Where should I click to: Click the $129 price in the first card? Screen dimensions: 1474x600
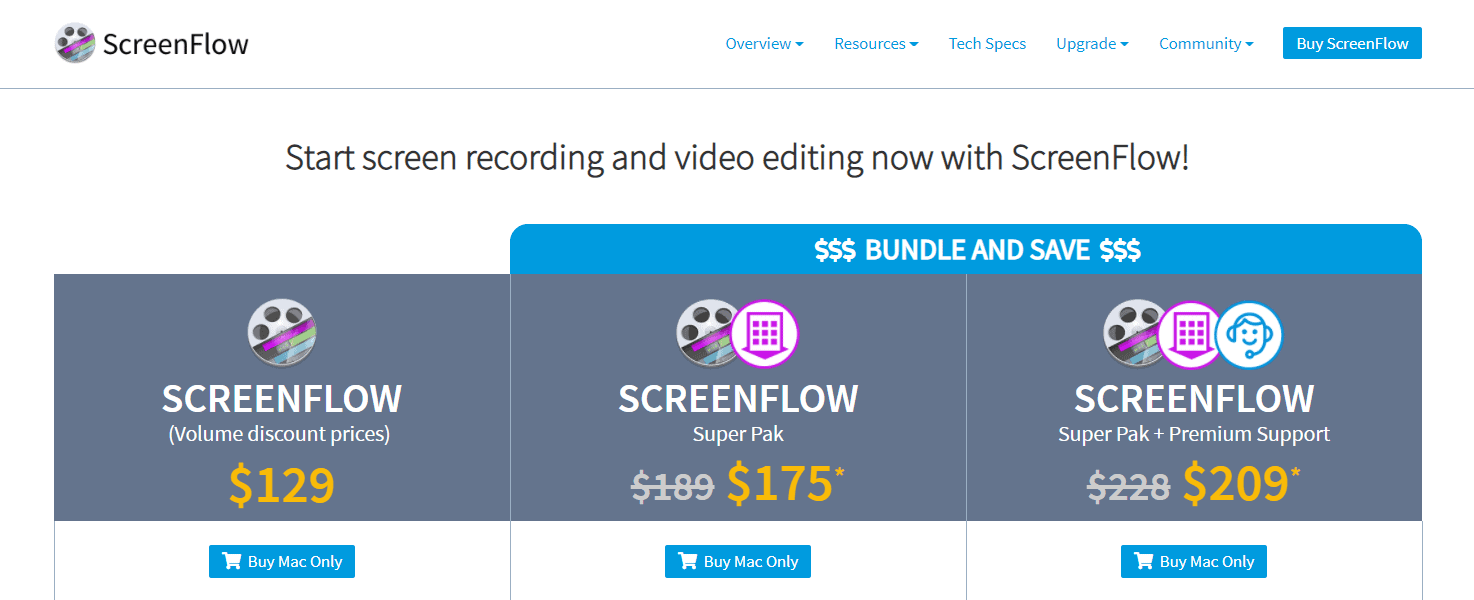[x=282, y=484]
